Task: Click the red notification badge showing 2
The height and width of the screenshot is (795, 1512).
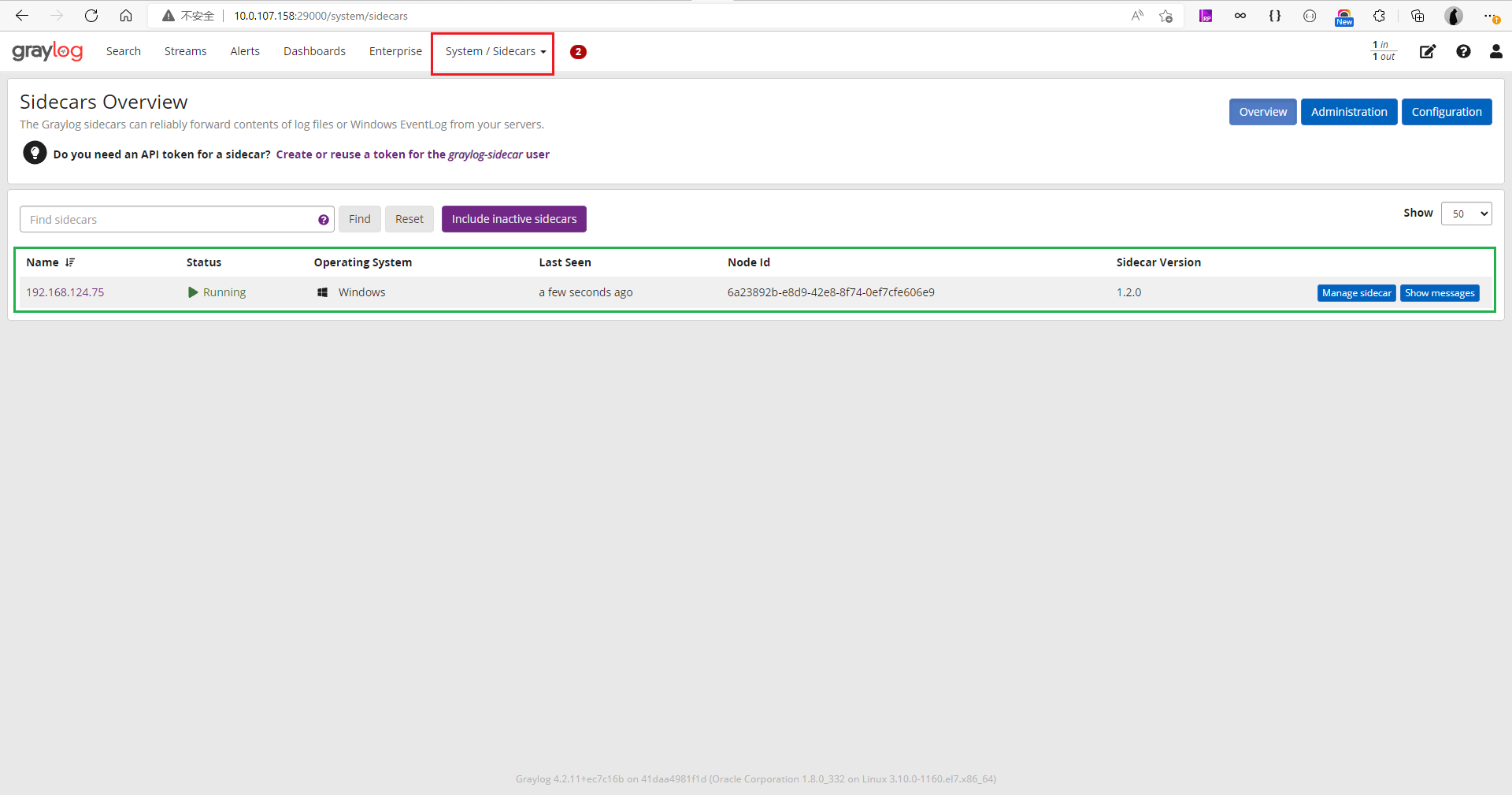Action: (579, 52)
